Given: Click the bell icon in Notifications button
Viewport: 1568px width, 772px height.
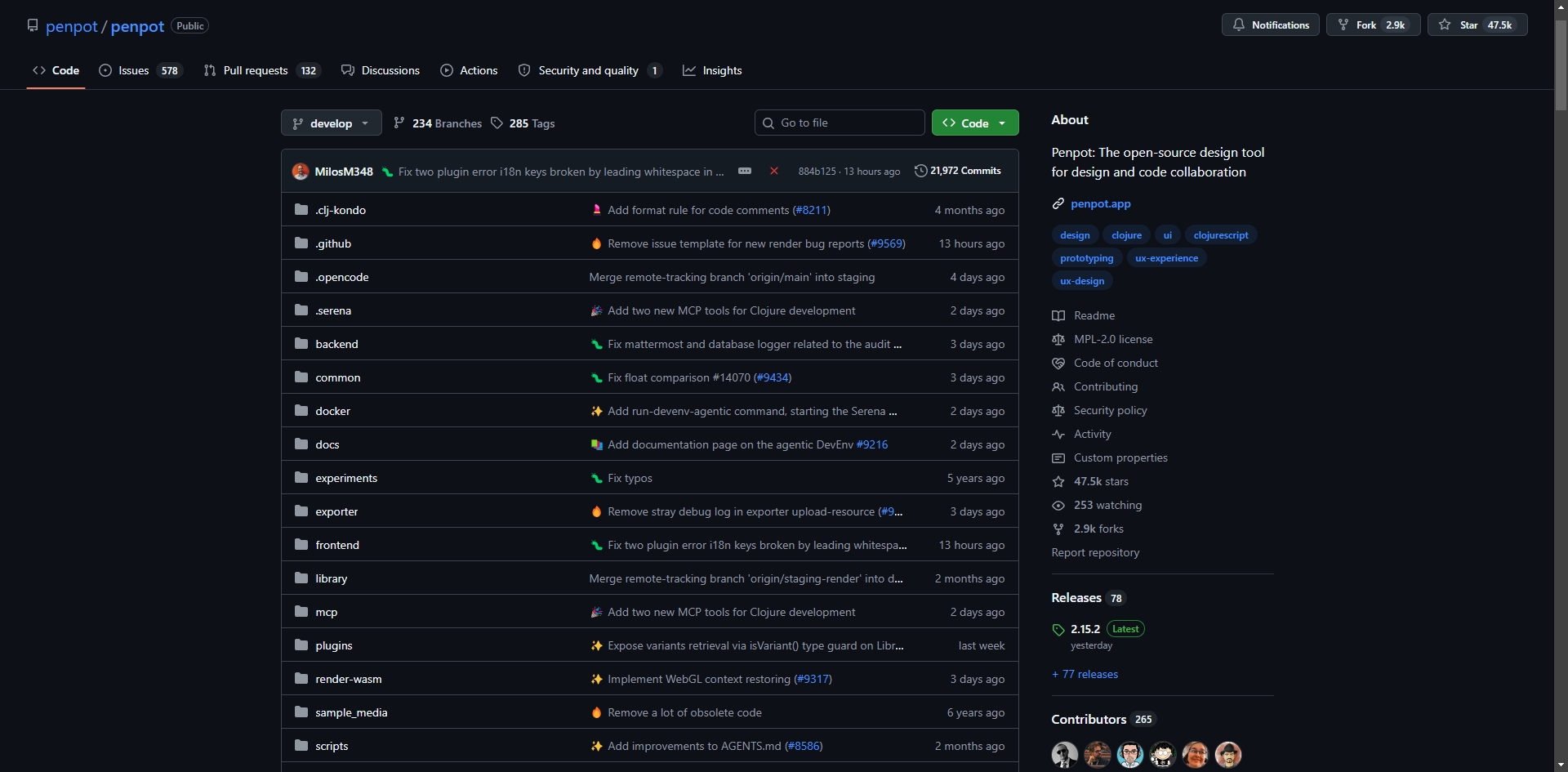Looking at the screenshot, I should pyautogui.click(x=1239, y=25).
